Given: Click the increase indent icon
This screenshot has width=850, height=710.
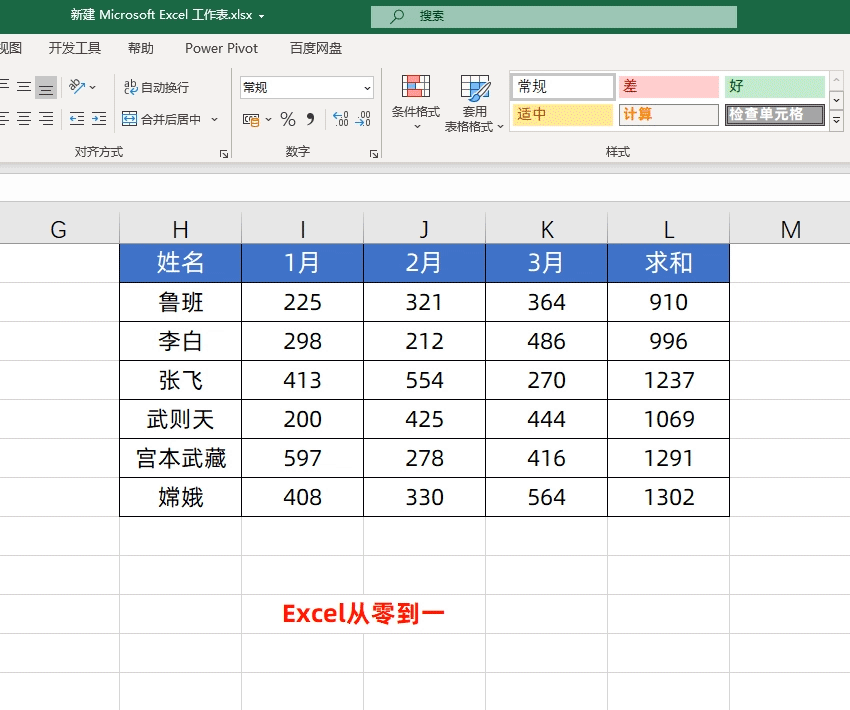Looking at the screenshot, I should (x=99, y=119).
